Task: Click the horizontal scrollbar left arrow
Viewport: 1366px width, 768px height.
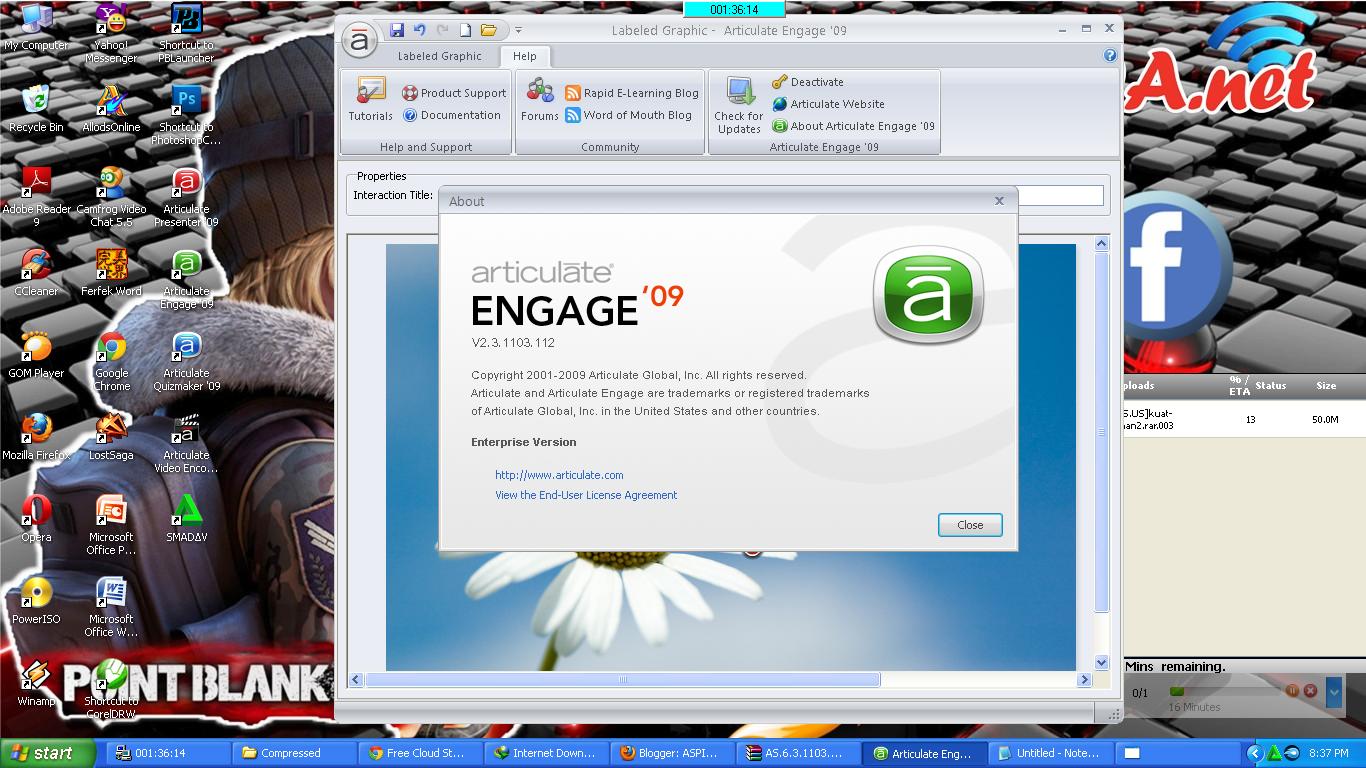Action: point(356,680)
